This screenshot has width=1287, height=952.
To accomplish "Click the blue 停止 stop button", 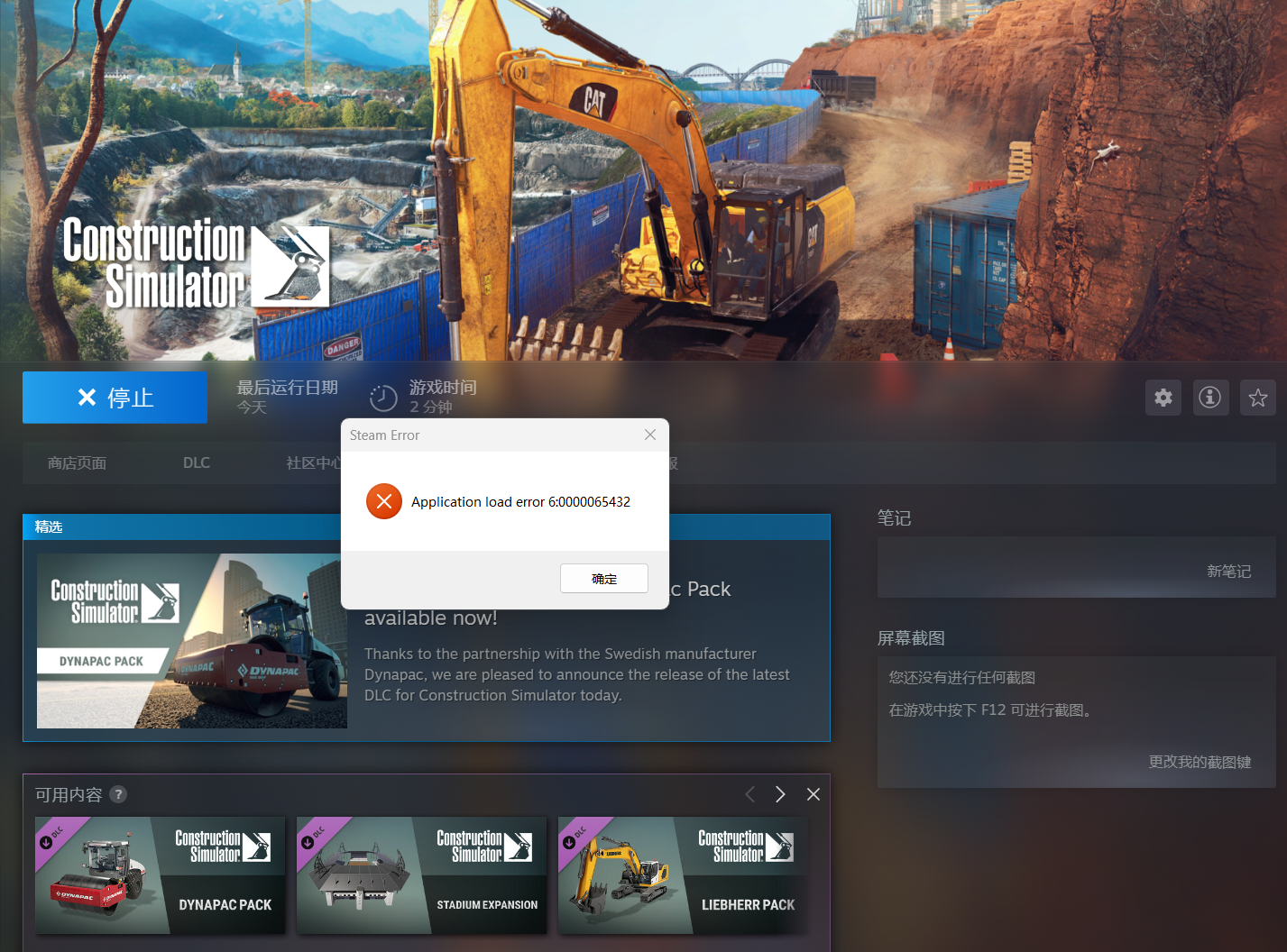I will [115, 398].
